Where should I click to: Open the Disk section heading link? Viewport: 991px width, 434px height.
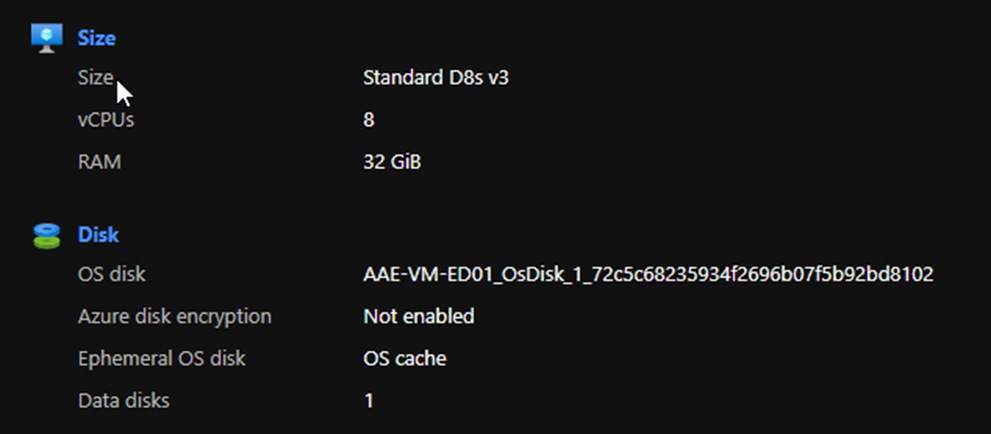[x=98, y=235]
